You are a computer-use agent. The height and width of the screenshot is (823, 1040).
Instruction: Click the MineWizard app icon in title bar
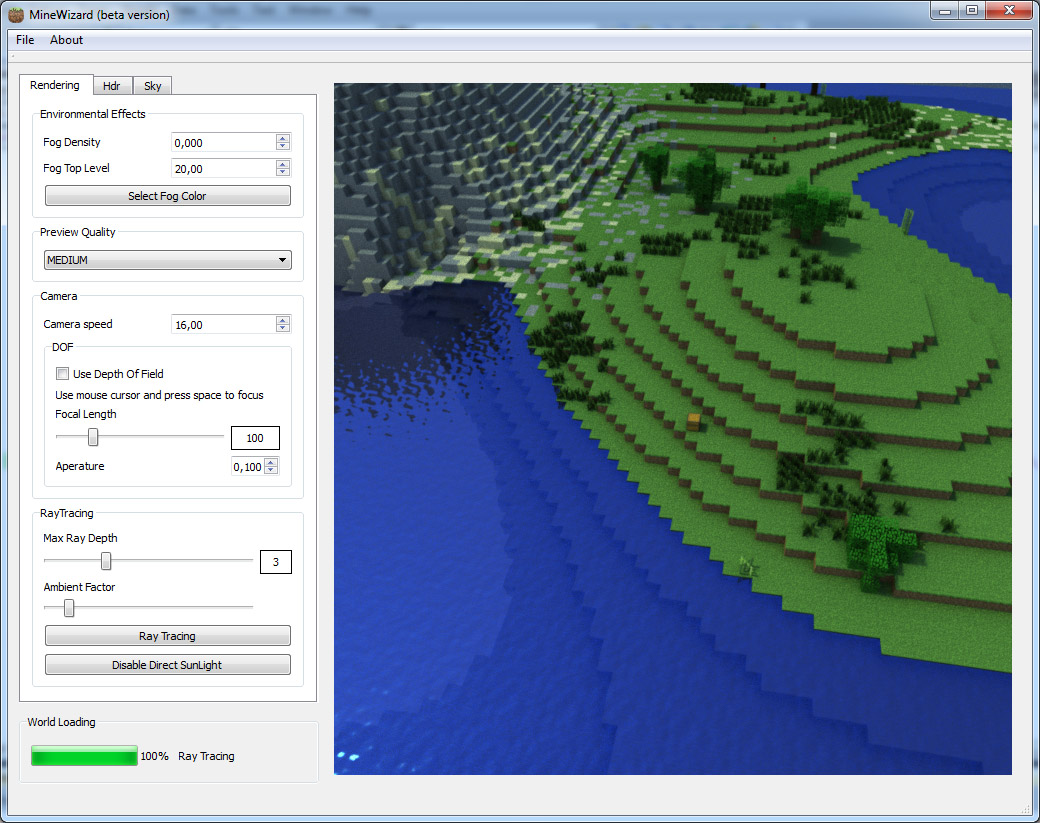click(16, 14)
